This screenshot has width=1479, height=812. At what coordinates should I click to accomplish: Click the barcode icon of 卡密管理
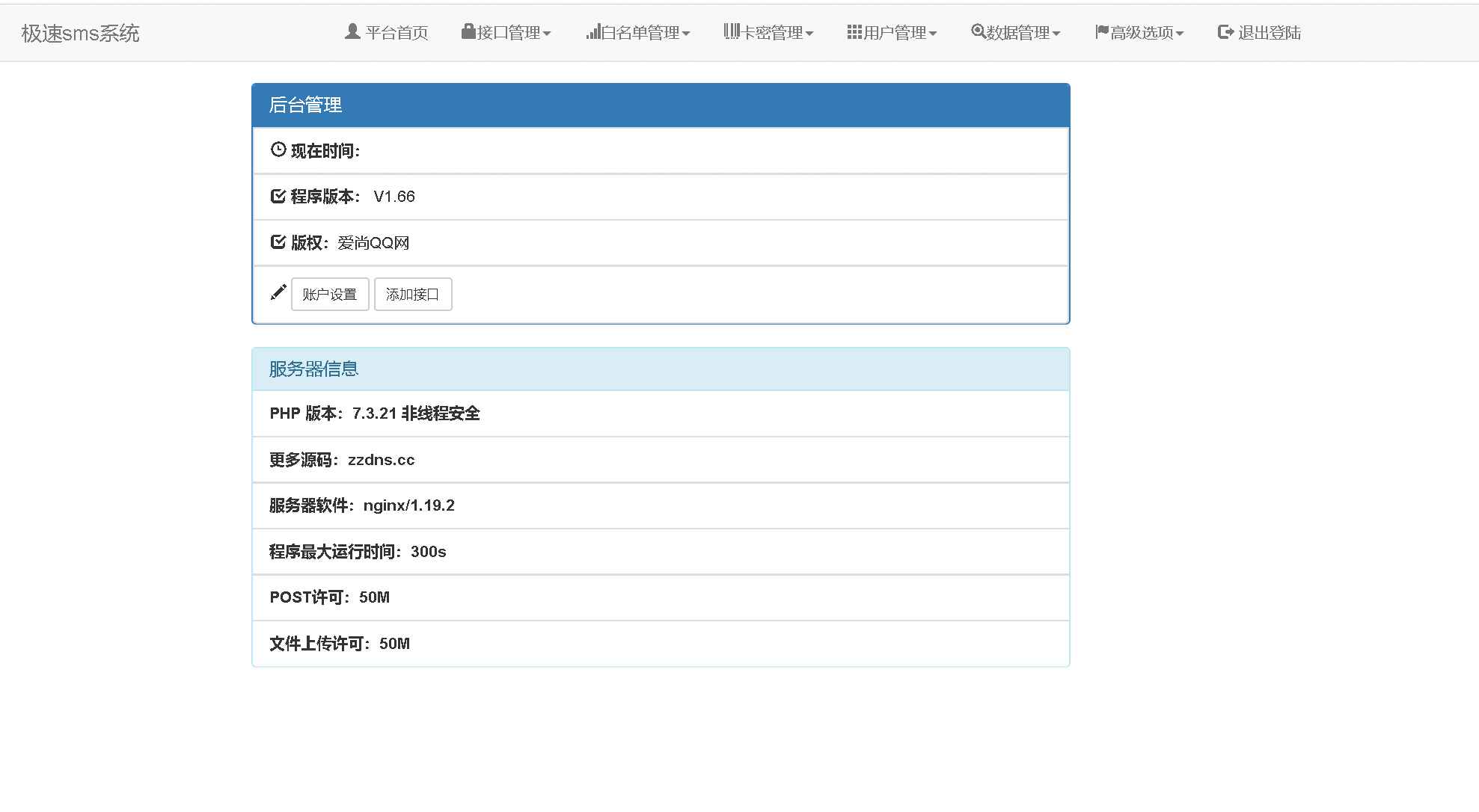click(732, 31)
